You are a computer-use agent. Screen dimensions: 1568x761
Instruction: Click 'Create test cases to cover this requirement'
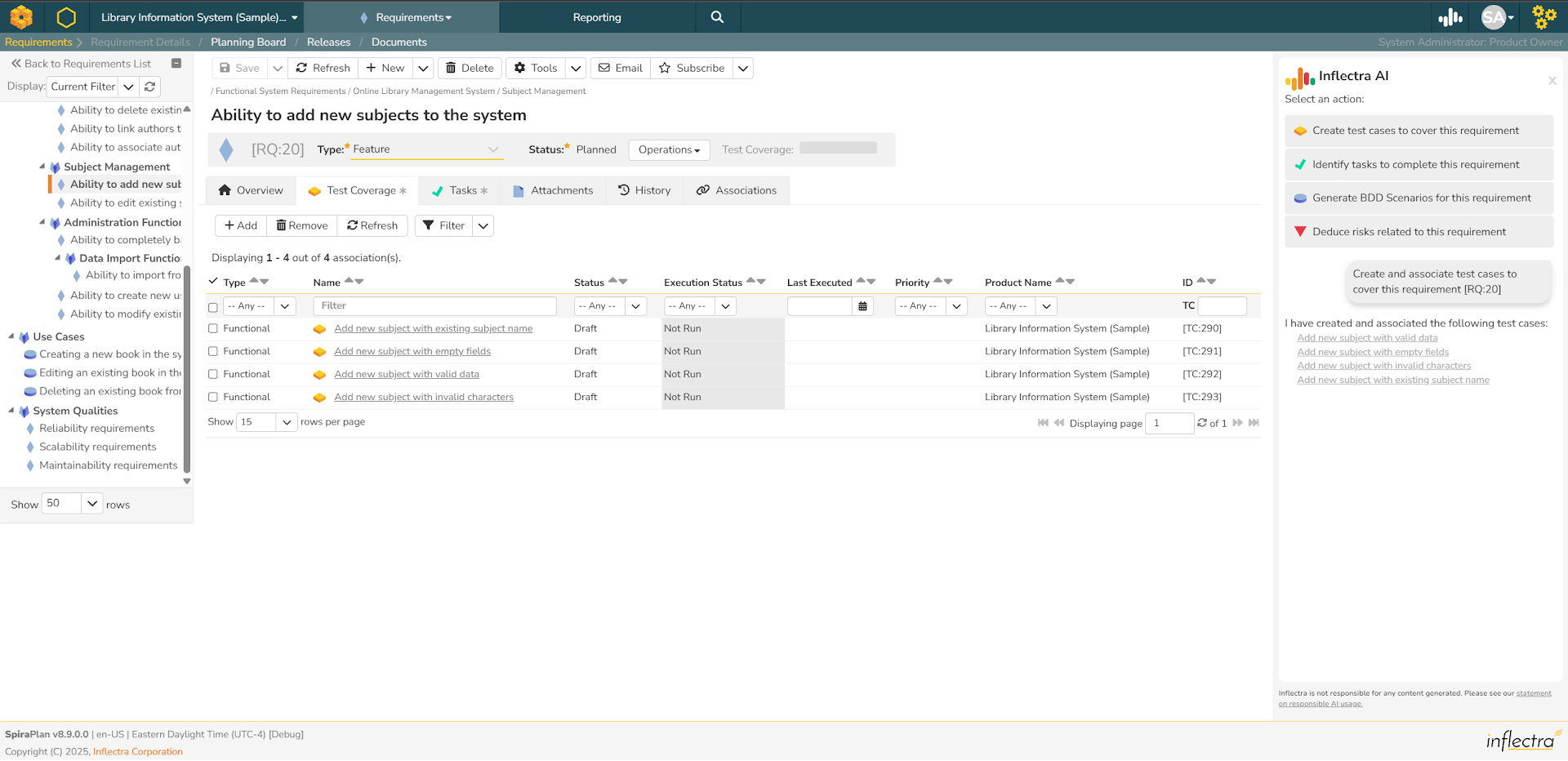[1415, 131]
